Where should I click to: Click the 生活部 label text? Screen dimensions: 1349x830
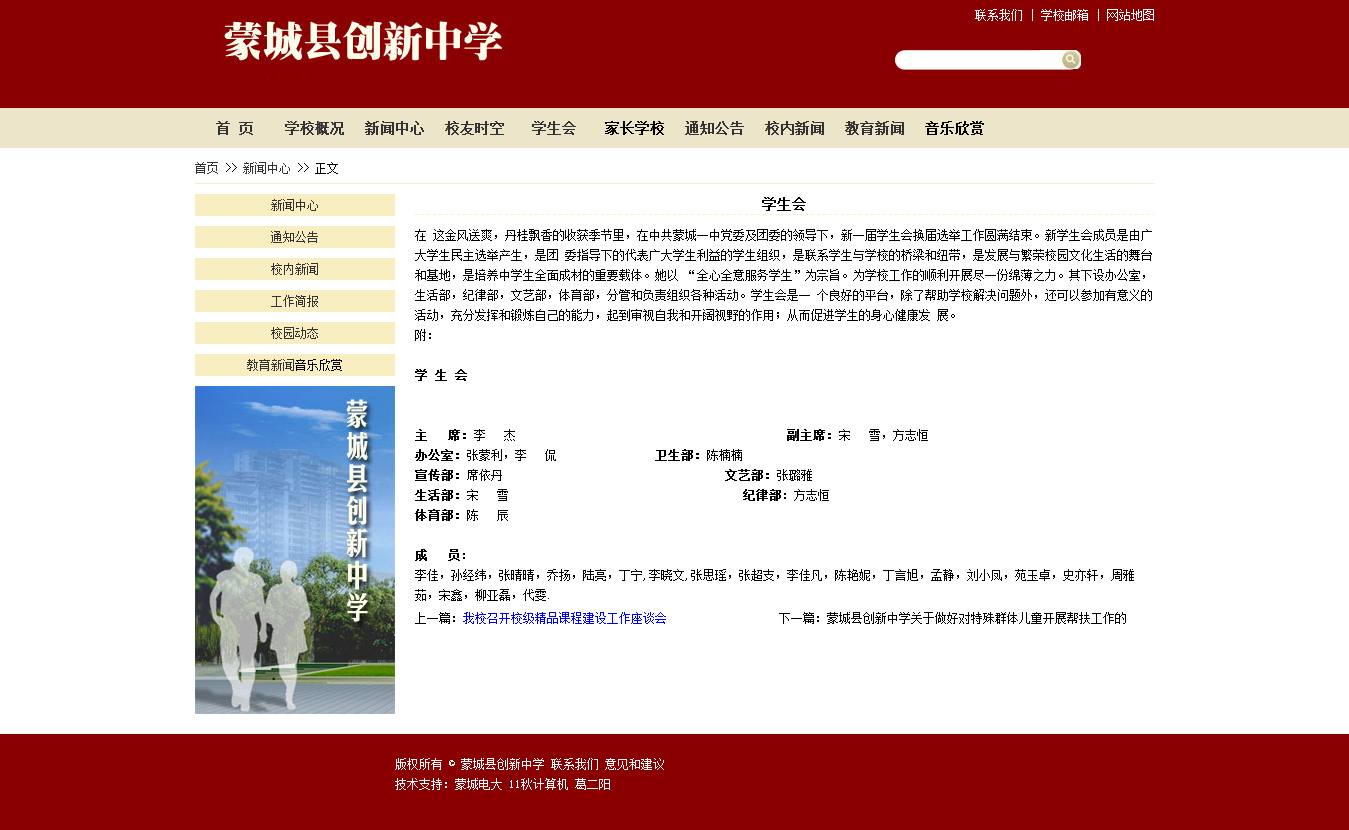coord(438,495)
